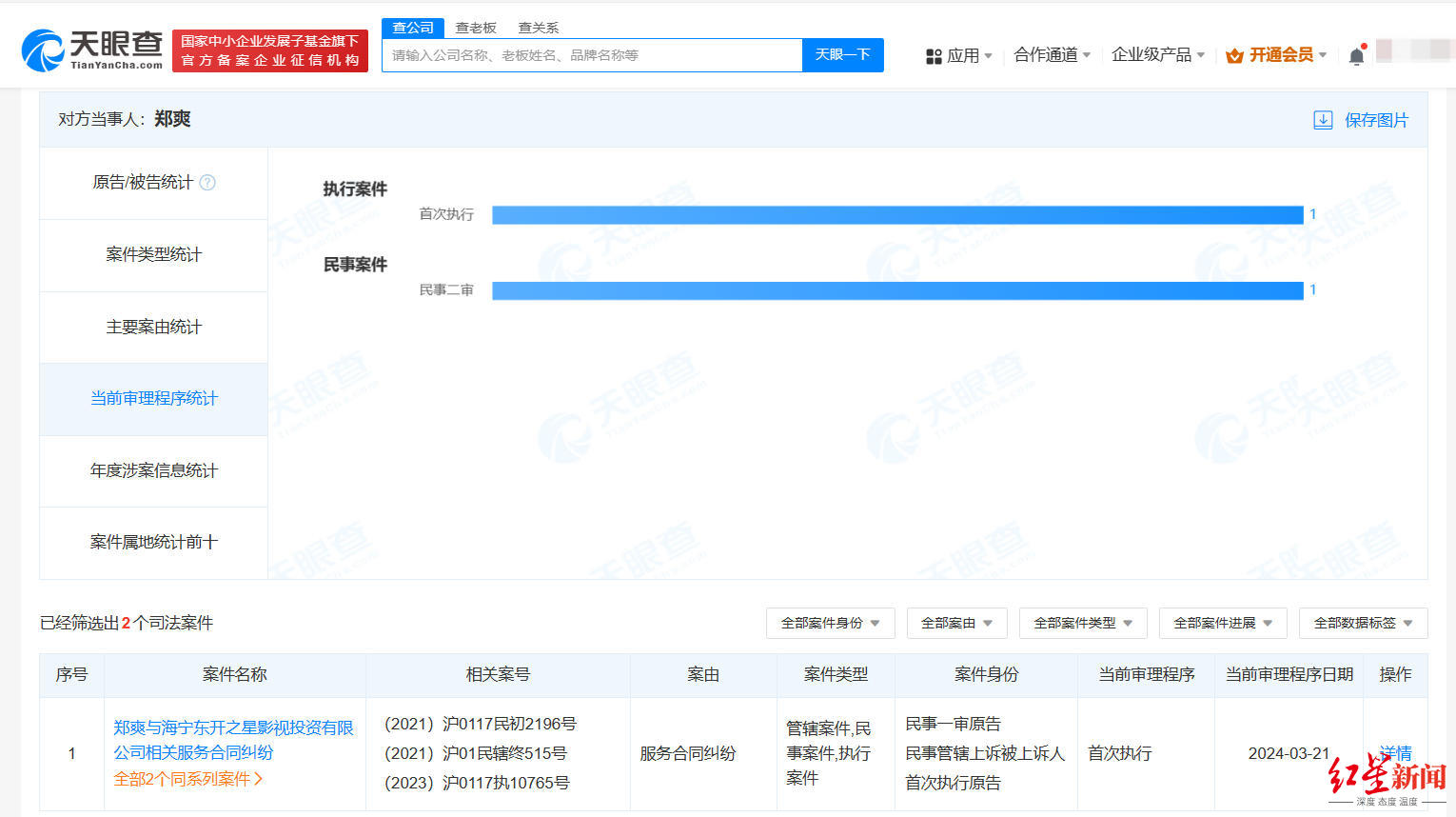Open the notification bell icon
The image size is (1456, 817).
coord(1357,55)
